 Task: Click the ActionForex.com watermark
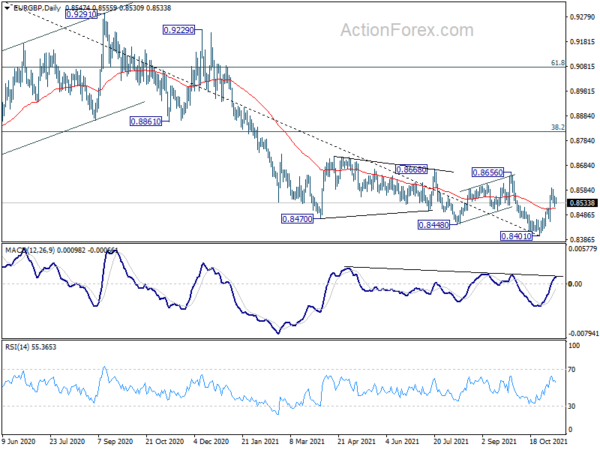(x=407, y=30)
